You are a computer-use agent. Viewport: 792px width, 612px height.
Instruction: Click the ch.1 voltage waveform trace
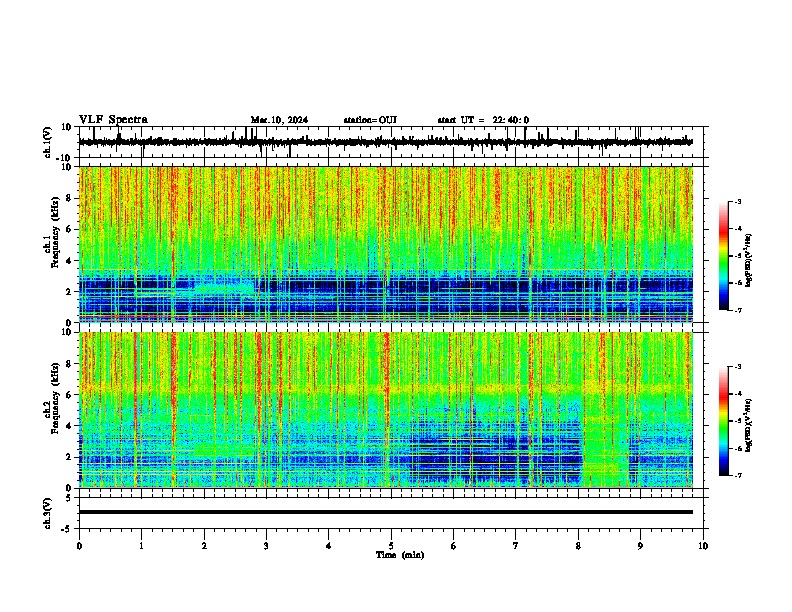pos(386,142)
